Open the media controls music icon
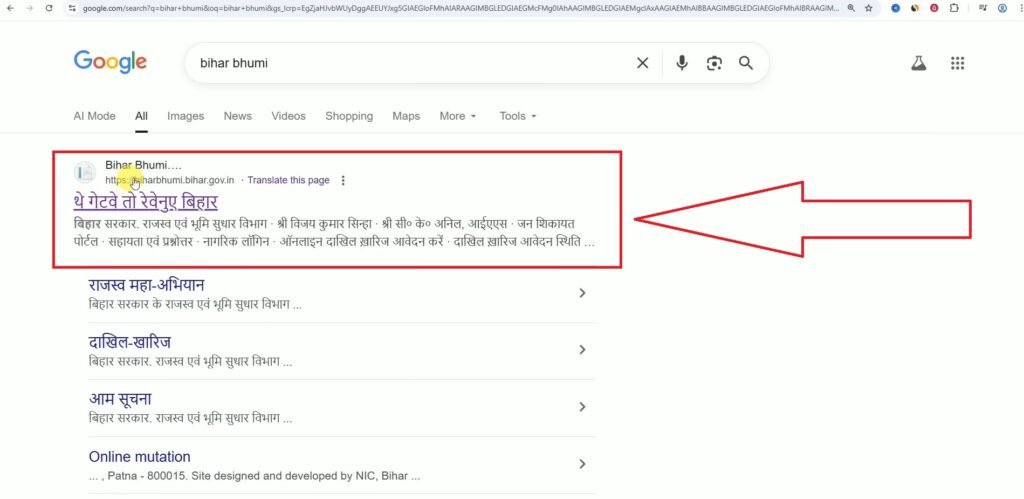 (x=983, y=8)
